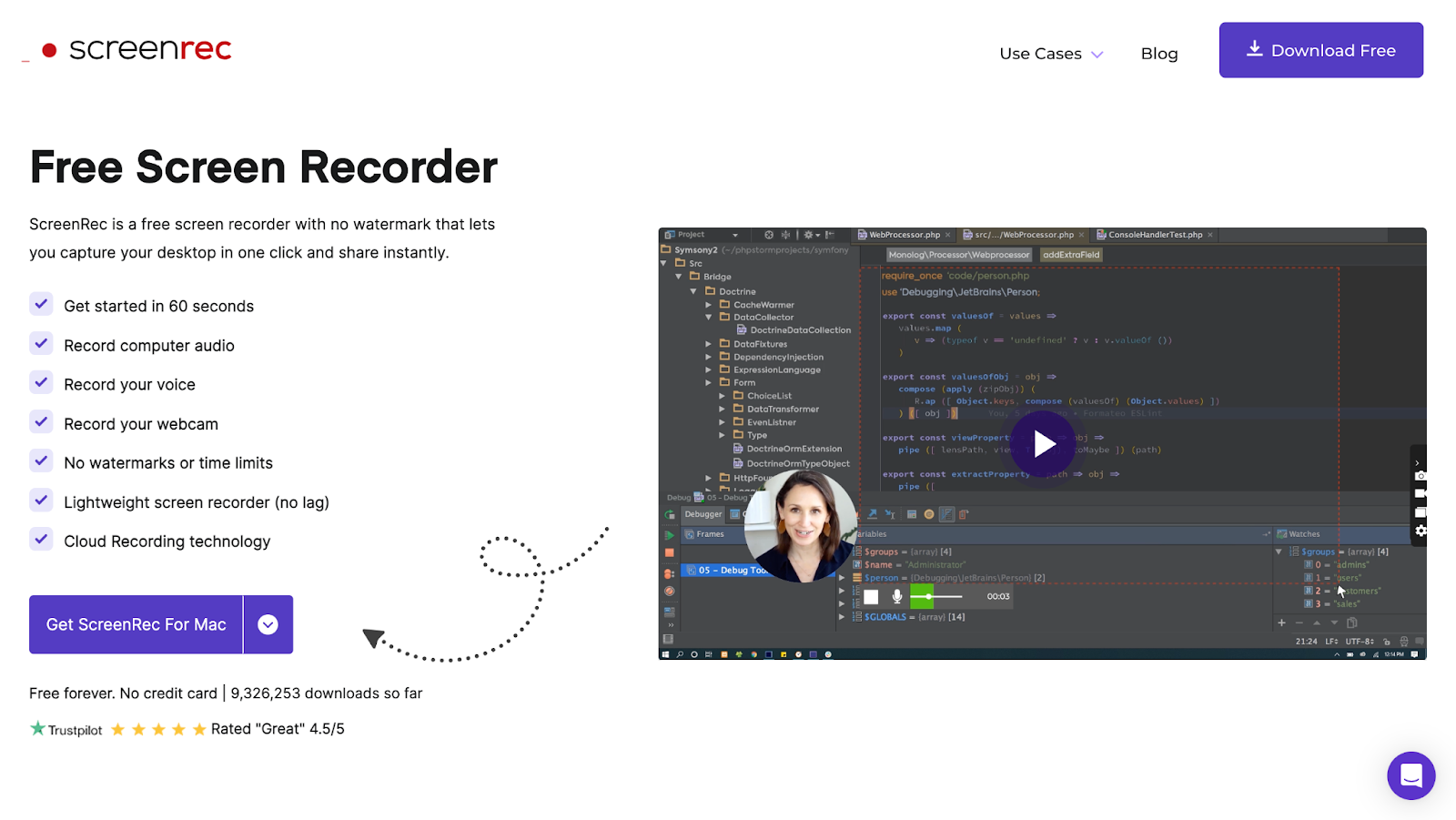Click the hide panel icon in Project toolbar

click(x=829, y=235)
